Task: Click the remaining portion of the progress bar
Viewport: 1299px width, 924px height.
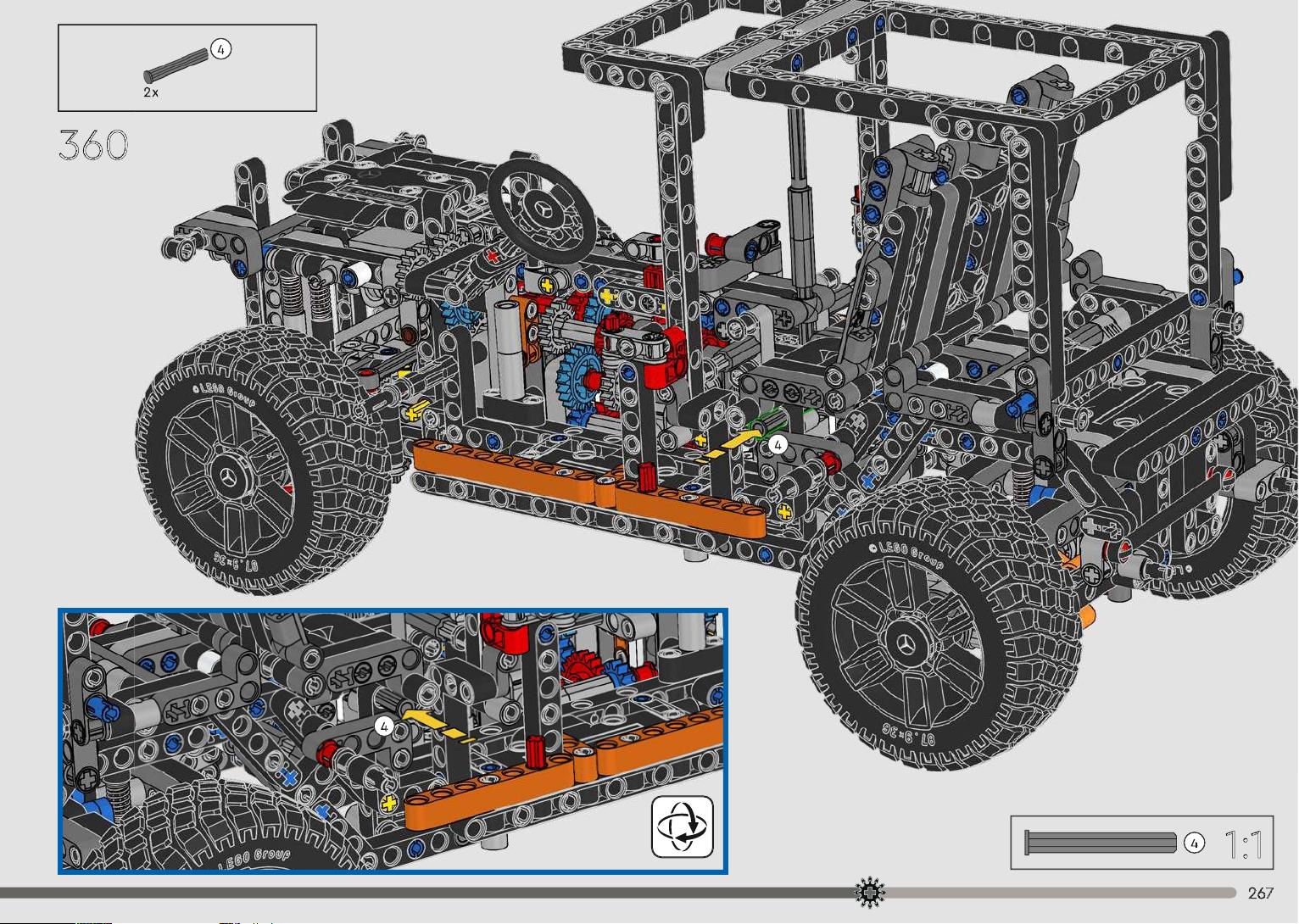Action: pyautogui.click(x=1061, y=893)
